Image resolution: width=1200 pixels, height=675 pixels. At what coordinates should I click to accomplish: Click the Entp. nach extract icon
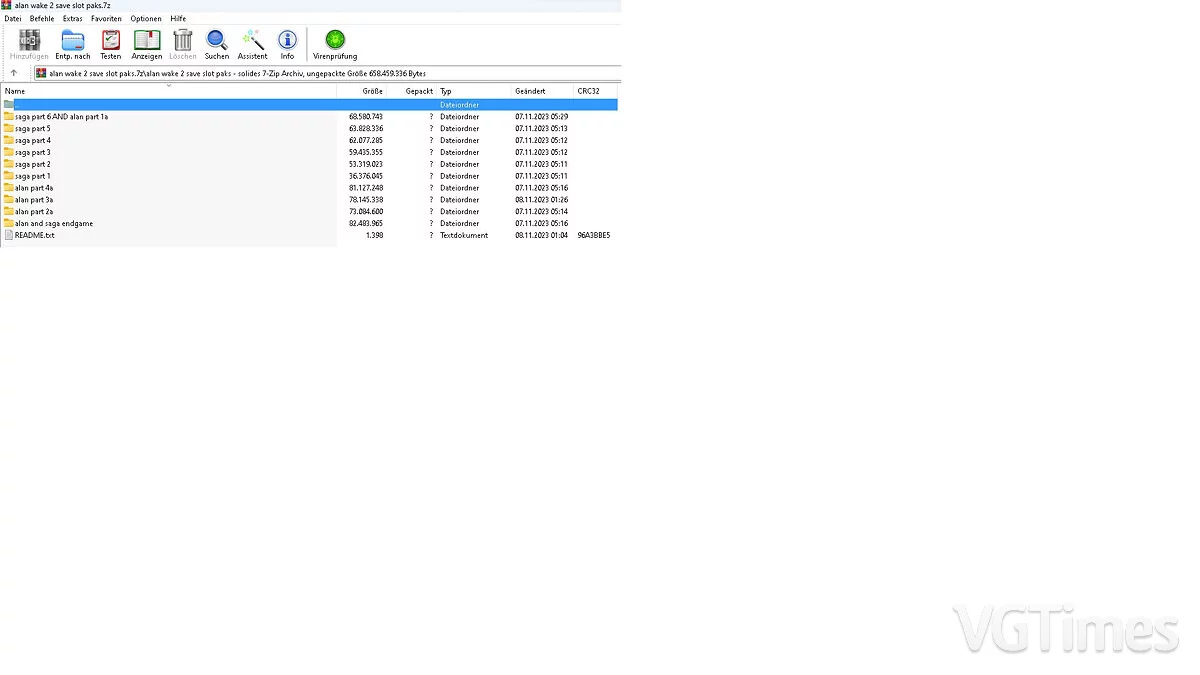pyautogui.click(x=73, y=41)
